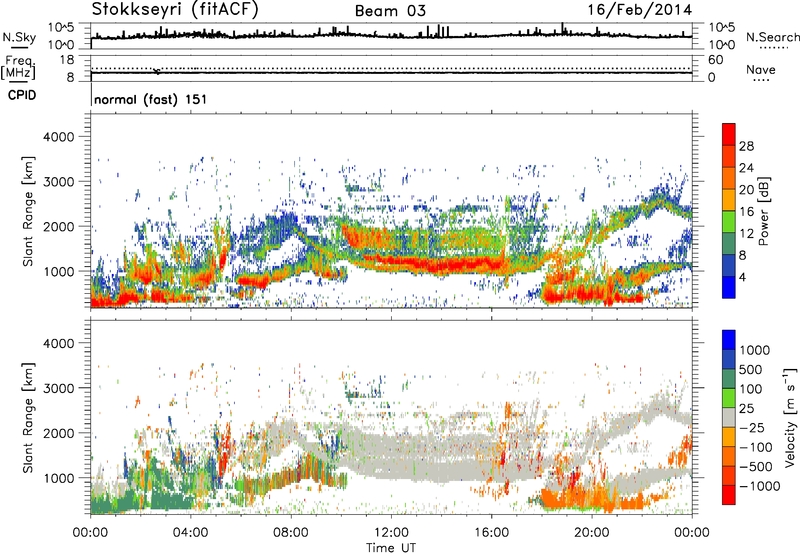Click the velocity color bar gray segment
The image size is (800, 554).
point(729,417)
